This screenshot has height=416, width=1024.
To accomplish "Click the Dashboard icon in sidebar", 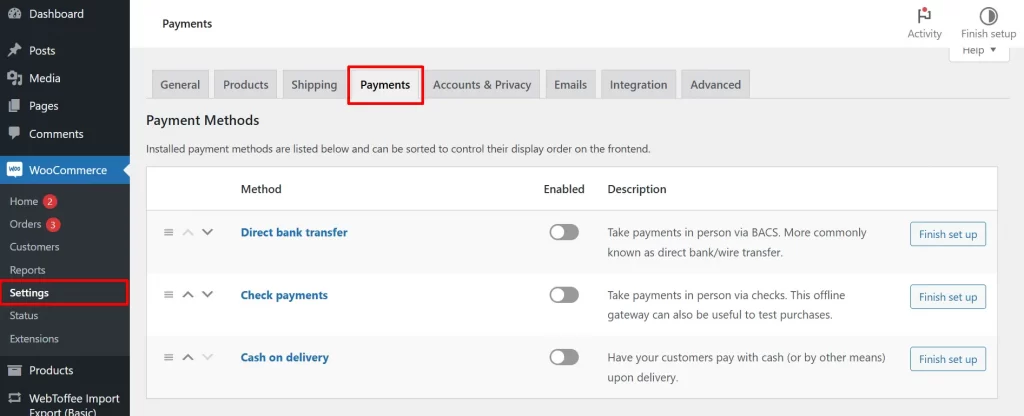I will tap(15, 14).
